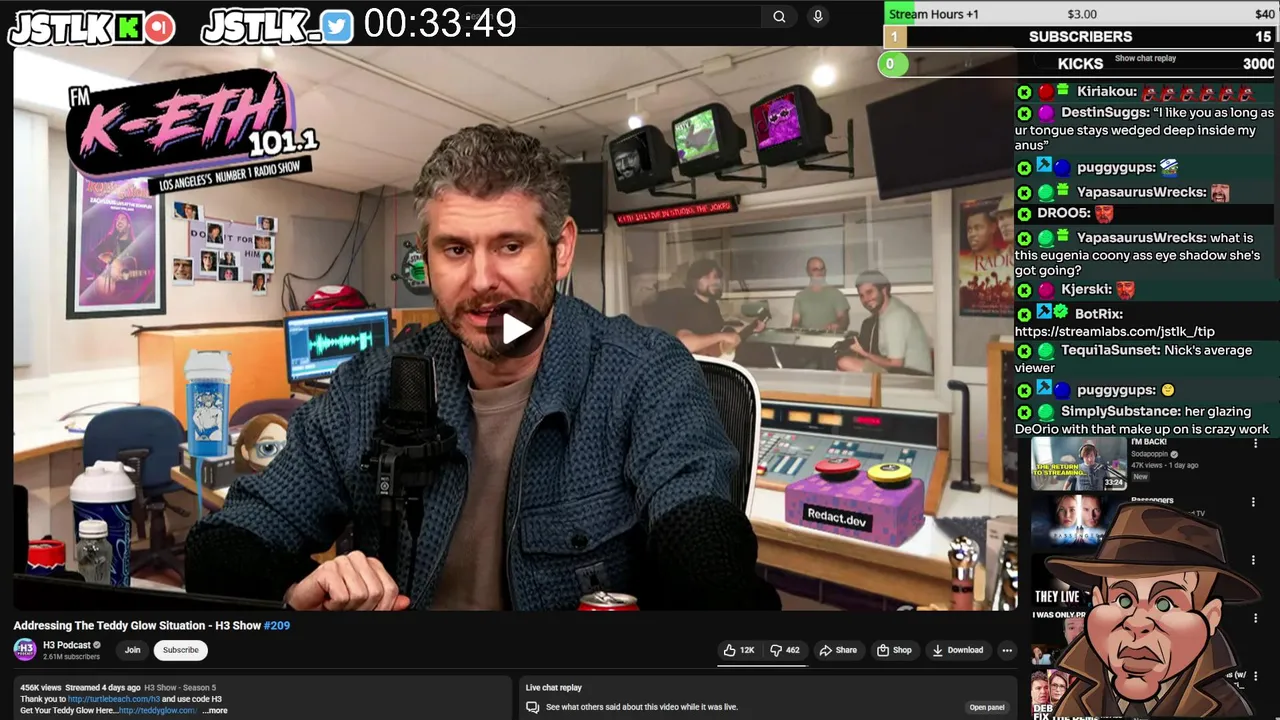Click the DestinSuggs username in chat
Image resolution: width=1280 pixels, height=720 pixels.
1105,113
